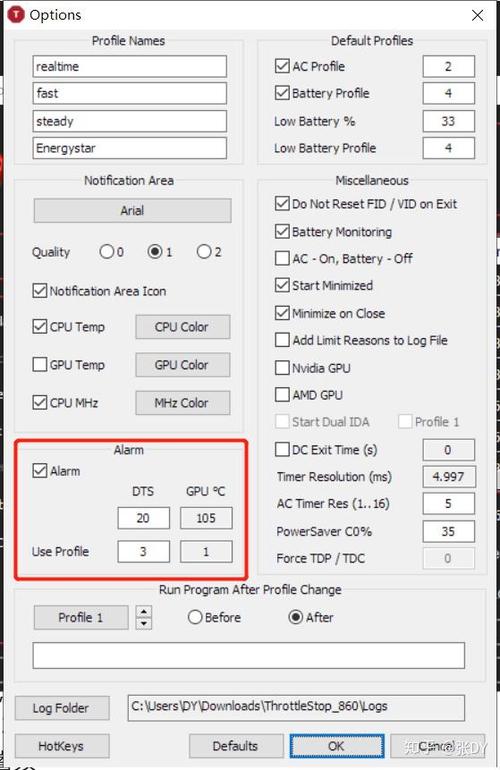Toggle the Nvidia GPU checkbox

[282, 368]
